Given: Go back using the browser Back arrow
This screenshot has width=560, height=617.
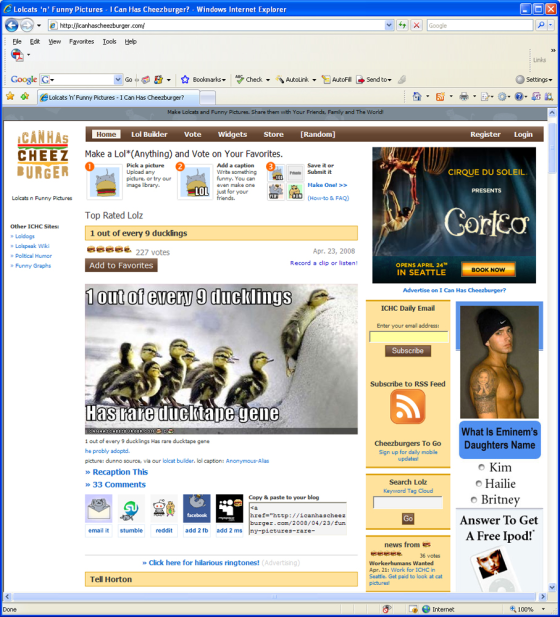Looking at the screenshot, I should 12,26.
